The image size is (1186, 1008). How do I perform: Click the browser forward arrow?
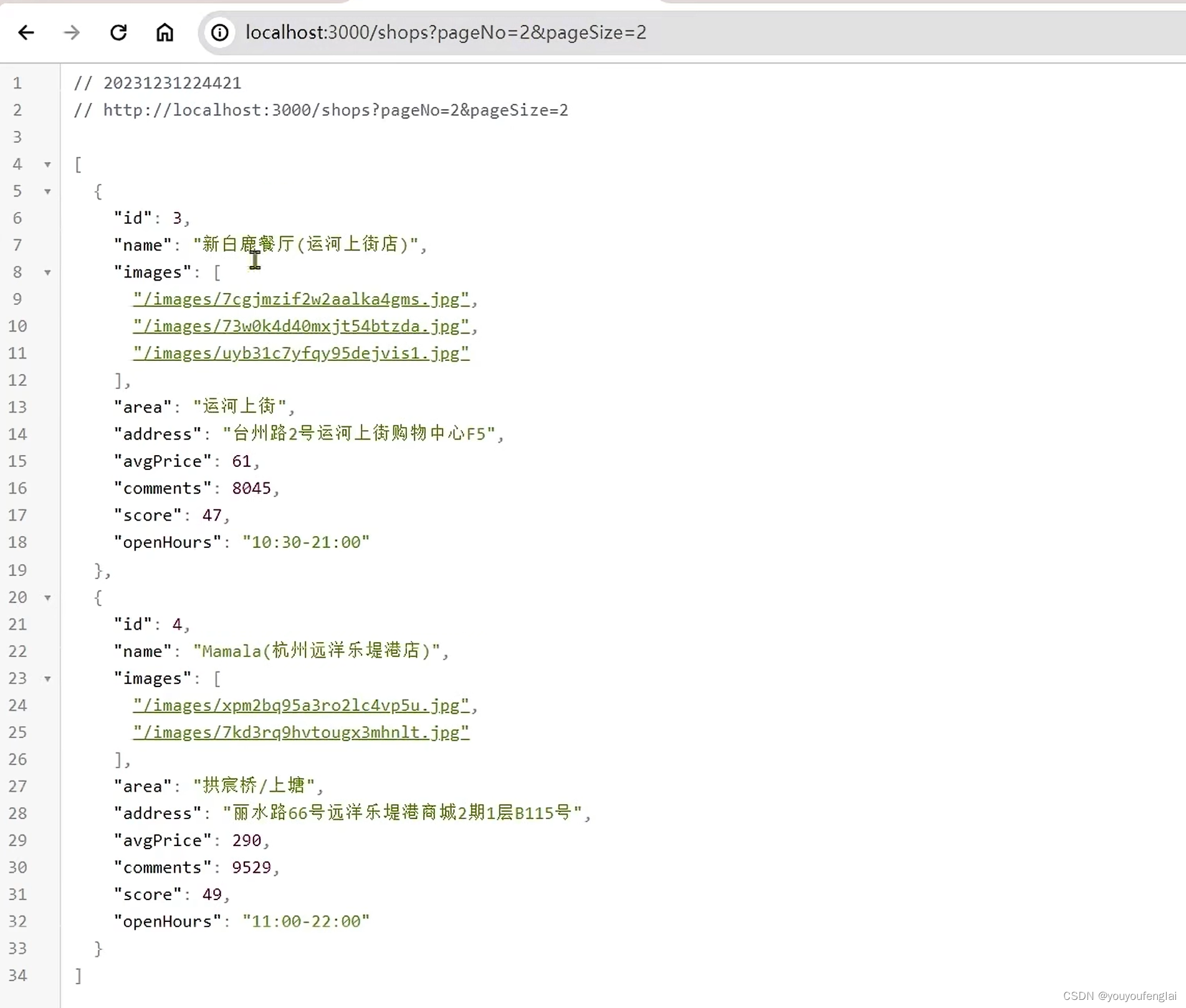point(72,32)
